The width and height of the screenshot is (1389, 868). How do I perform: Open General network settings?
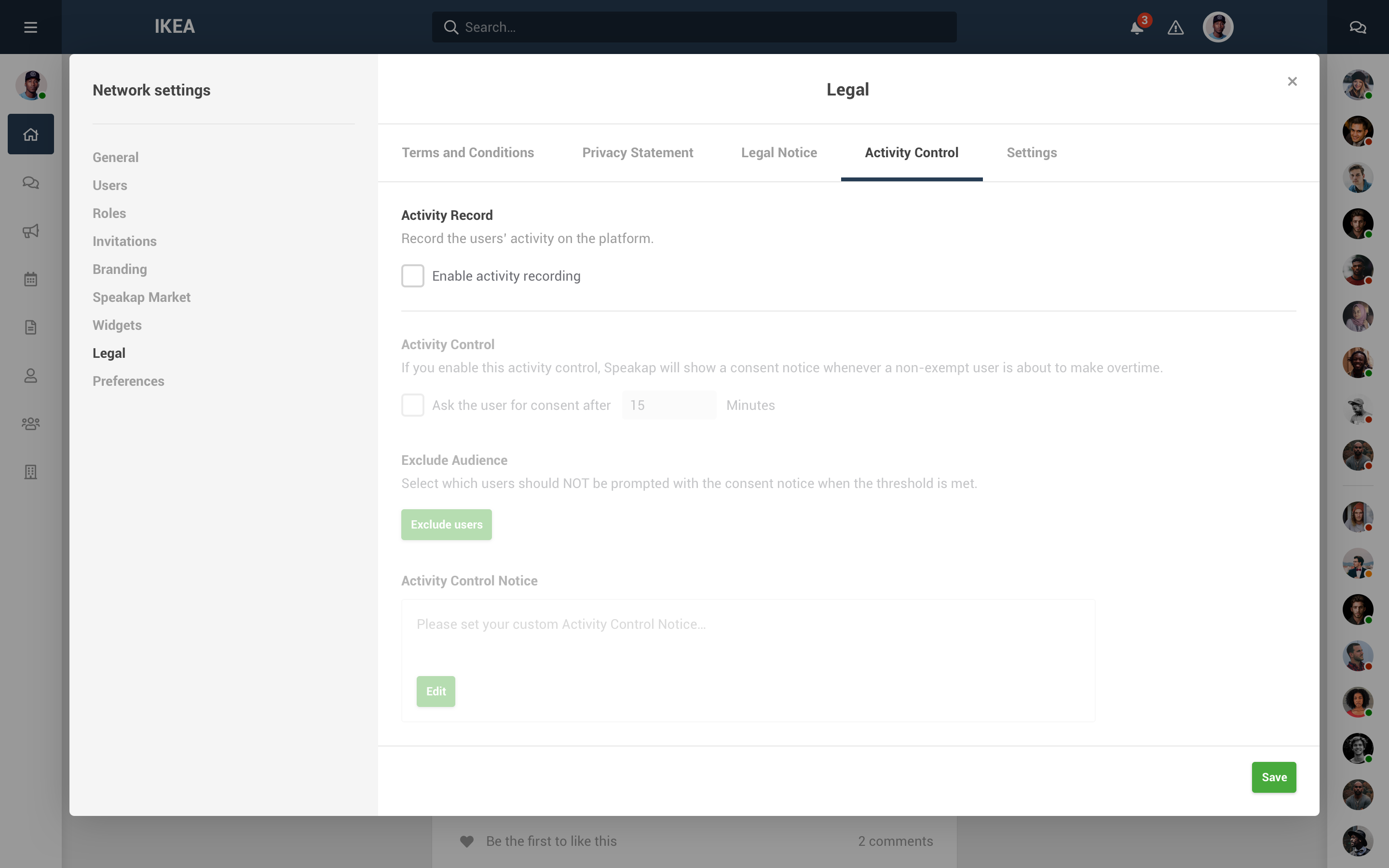(115, 157)
